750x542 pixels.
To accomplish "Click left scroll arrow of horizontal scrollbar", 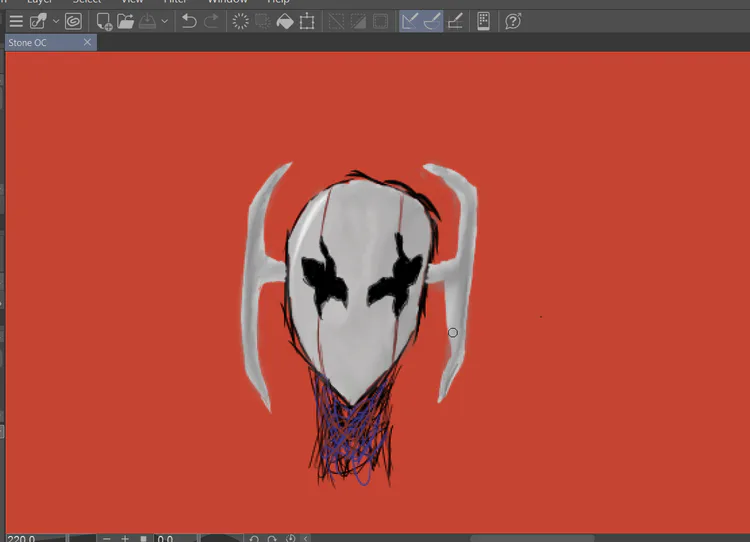I will pos(306,539).
